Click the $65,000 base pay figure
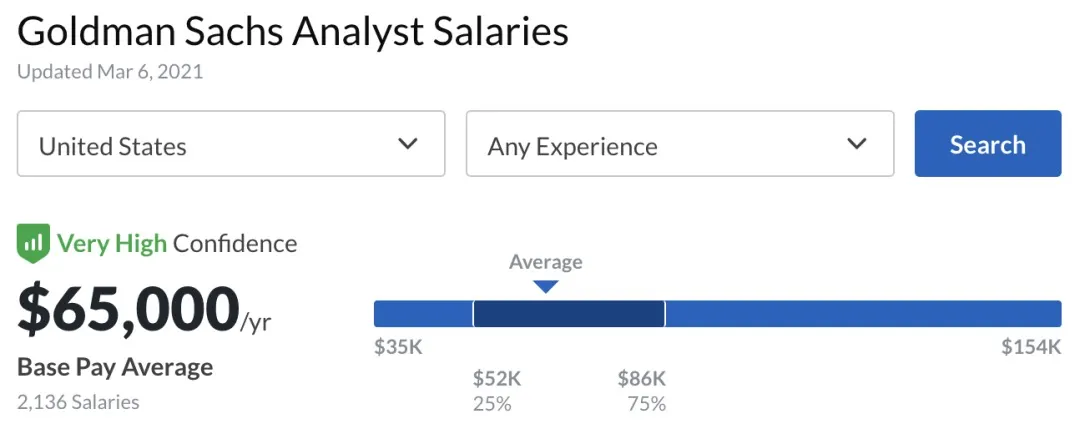The height and width of the screenshot is (434, 1080). pyautogui.click(x=129, y=310)
